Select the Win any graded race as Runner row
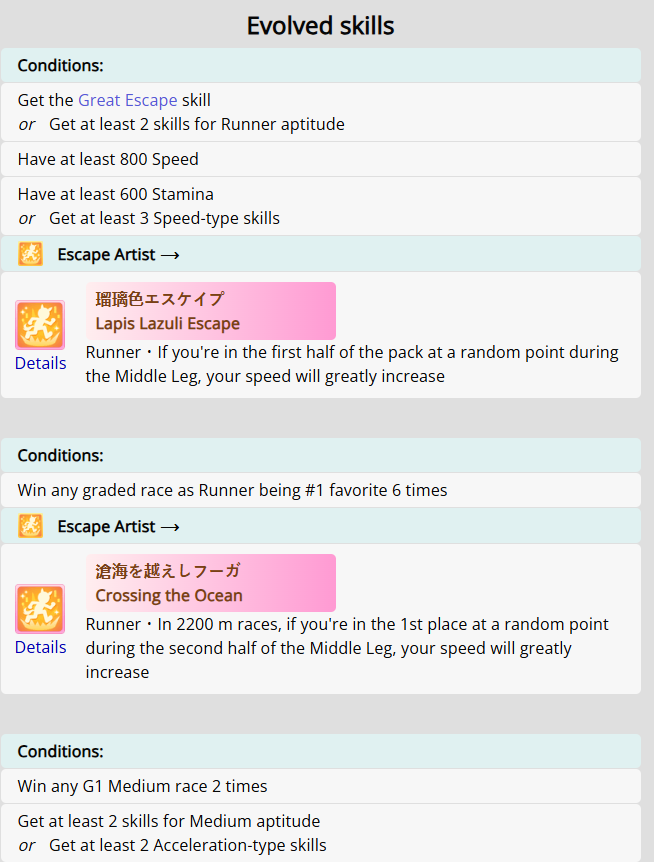 click(x=321, y=490)
